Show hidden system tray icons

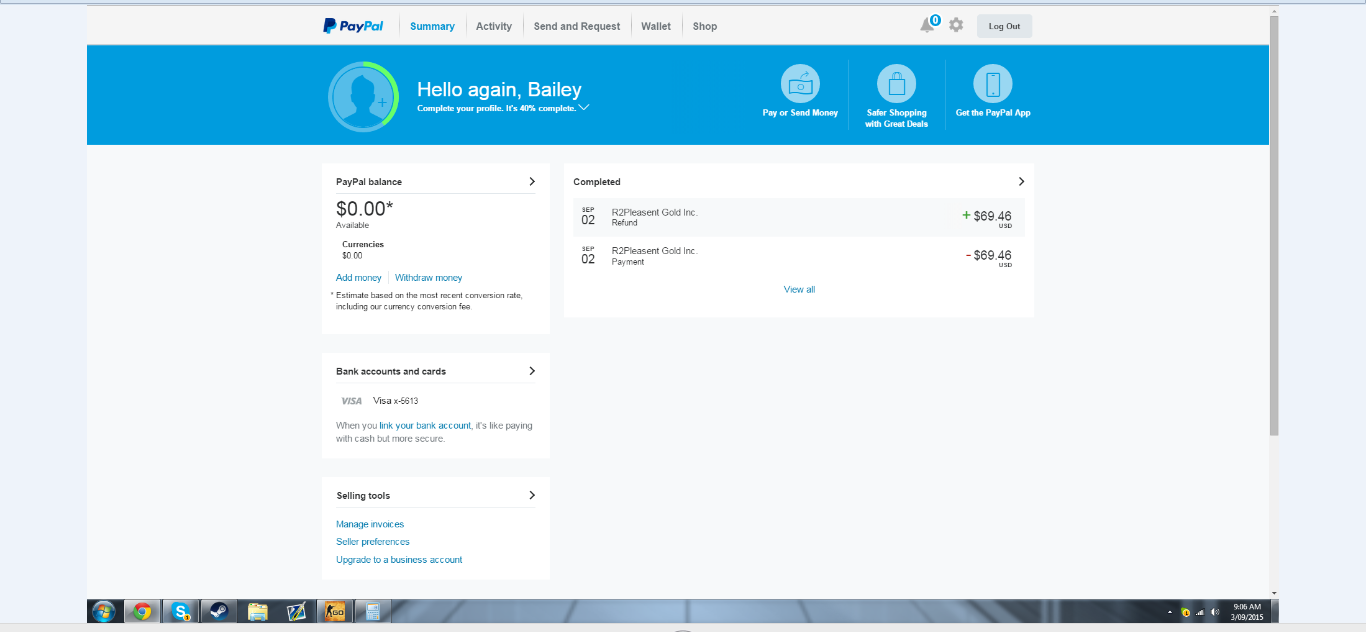pyautogui.click(x=1170, y=611)
